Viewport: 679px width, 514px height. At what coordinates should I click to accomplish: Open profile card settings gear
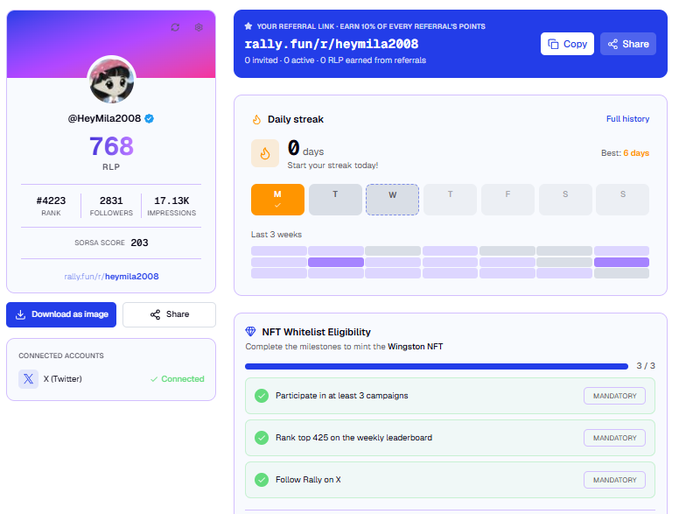pyautogui.click(x=198, y=27)
